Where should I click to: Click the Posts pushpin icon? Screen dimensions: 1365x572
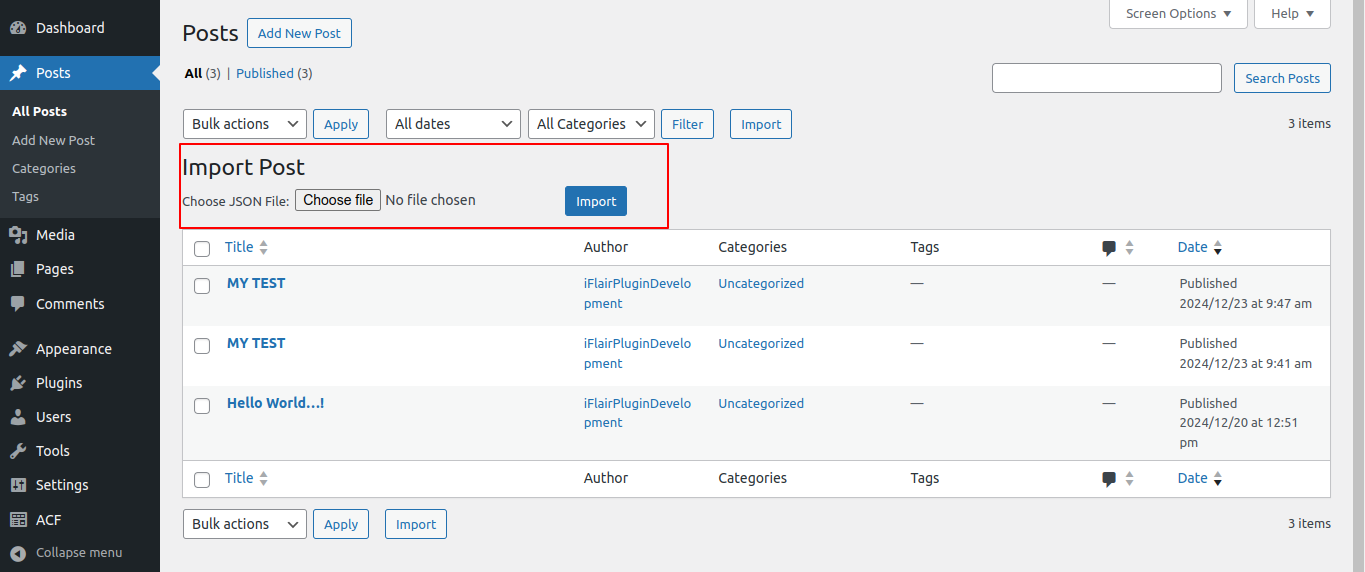[x=18, y=73]
